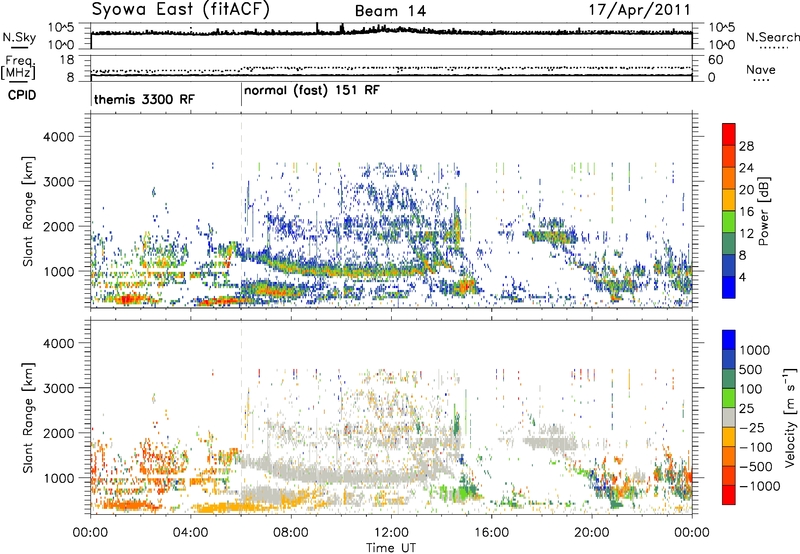Image resolution: width=800 pixels, height=554 pixels.
Task: Click the '3000' tick in the Power panel
Action: [59, 182]
